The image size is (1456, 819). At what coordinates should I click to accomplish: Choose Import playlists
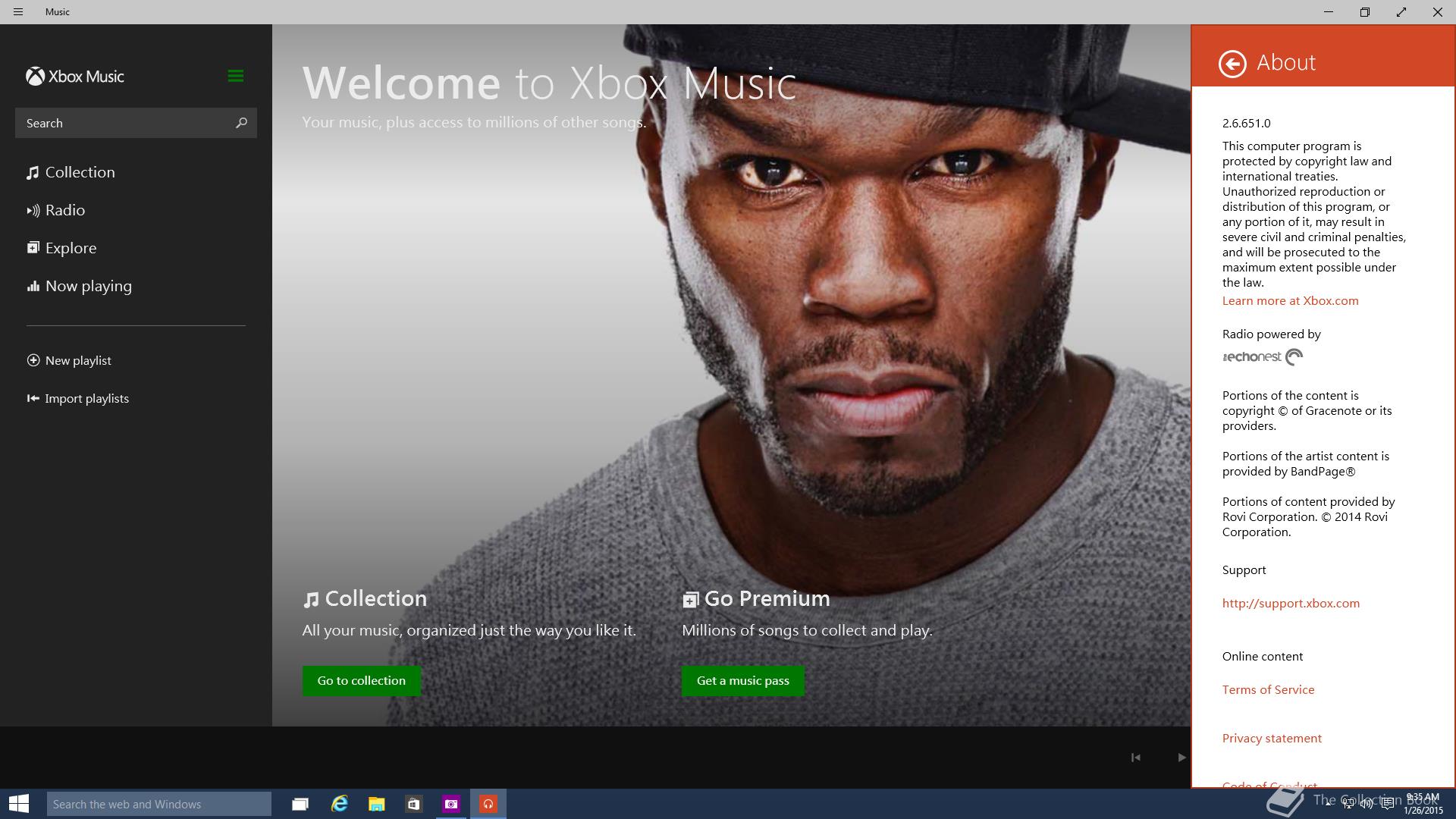pos(78,398)
